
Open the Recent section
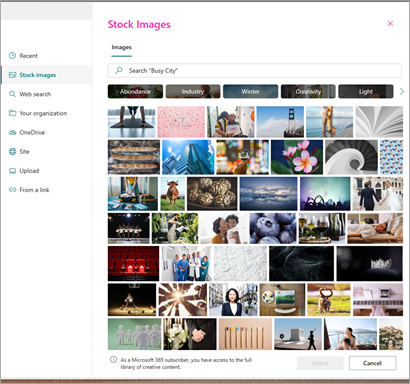(x=46, y=56)
